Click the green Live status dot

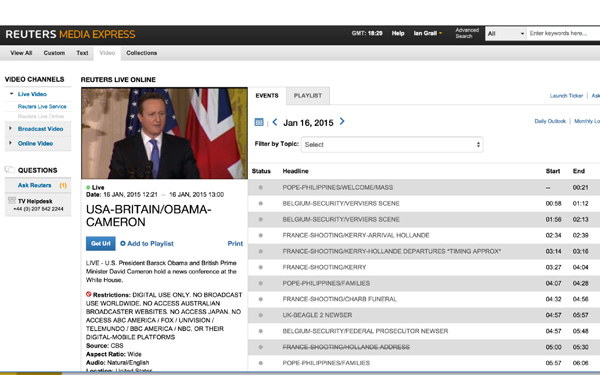point(88,188)
